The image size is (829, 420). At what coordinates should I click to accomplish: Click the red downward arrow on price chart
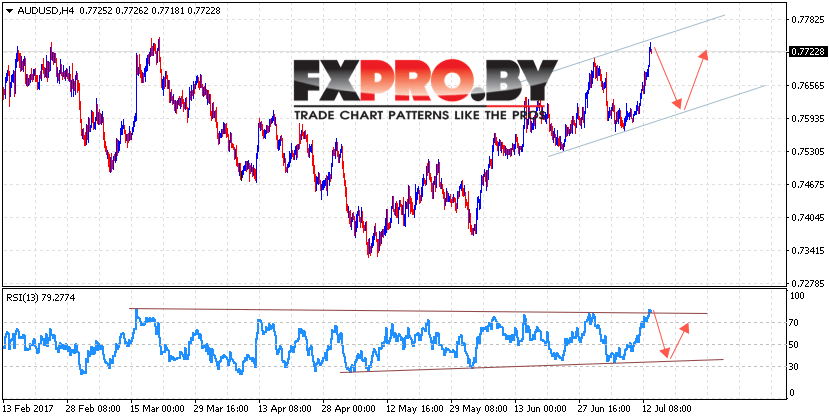coord(667,78)
